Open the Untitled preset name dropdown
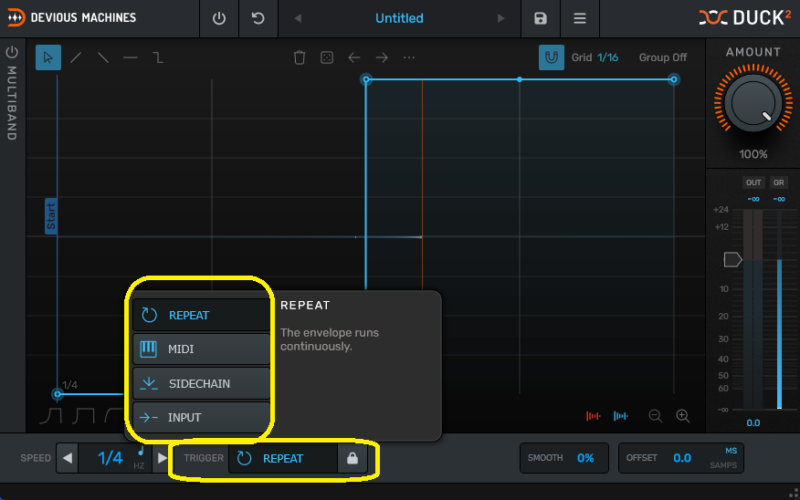Screen dimensions: 800x500 pyautogui.click(x=399, y=18)
